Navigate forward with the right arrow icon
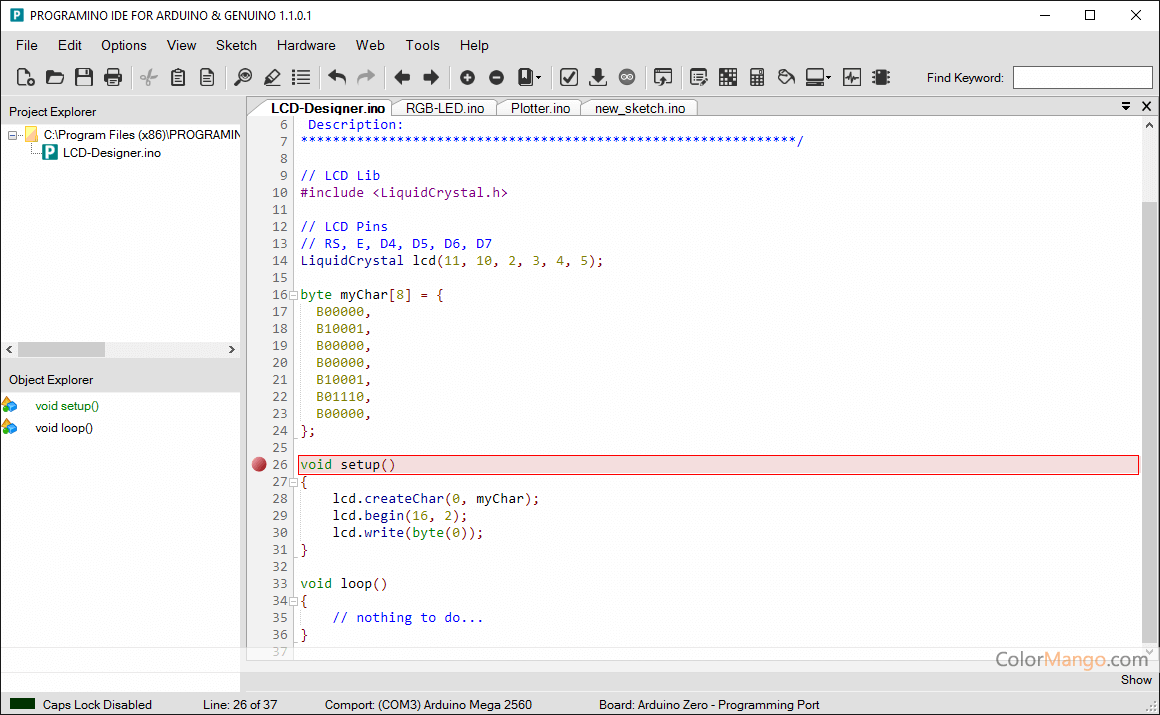Screen dimensions: 1160x715 click(431, 77)
